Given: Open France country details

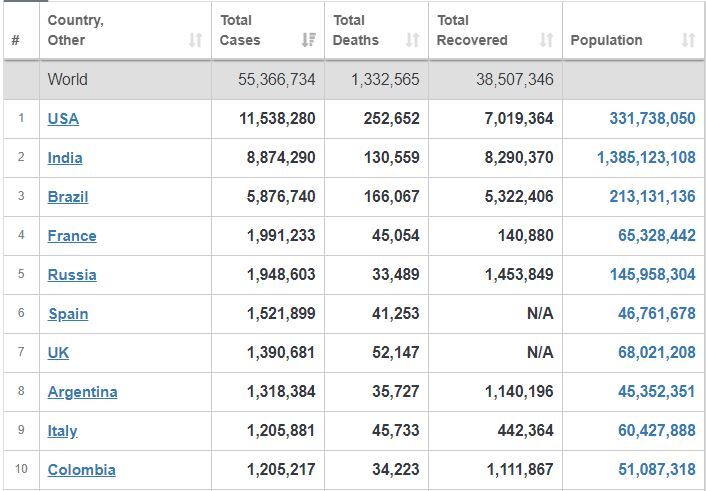Looking at the screenshot, I should 72,236.
